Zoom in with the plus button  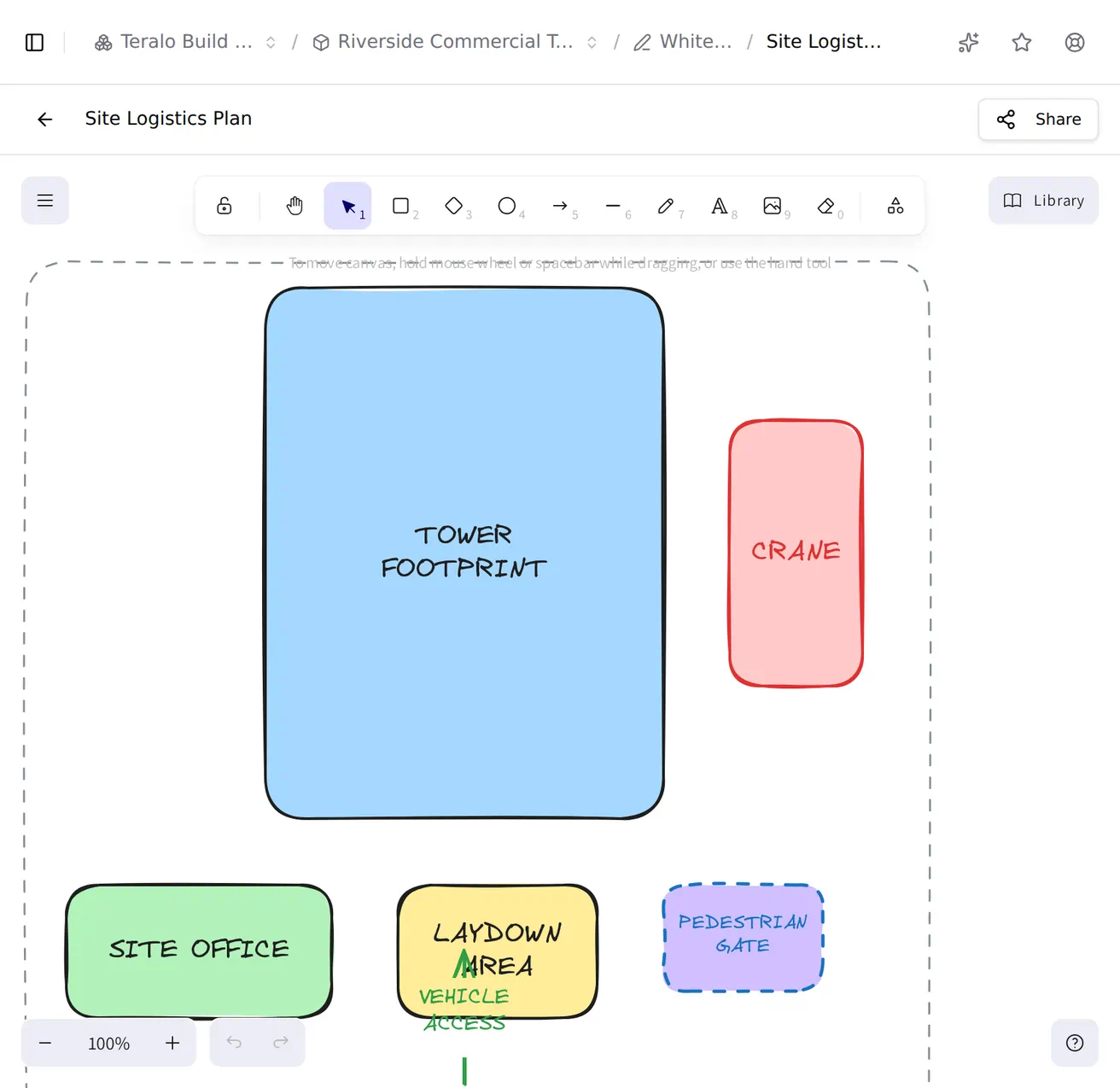(172, 1043)
